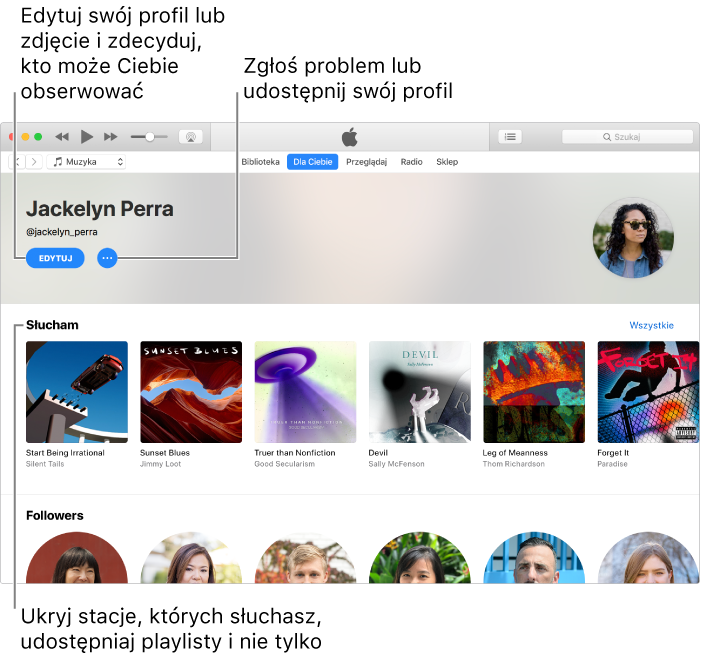This screenshot has height=658, width=702.
Task: Click the Followers section heading
Action: coord(55,515)
